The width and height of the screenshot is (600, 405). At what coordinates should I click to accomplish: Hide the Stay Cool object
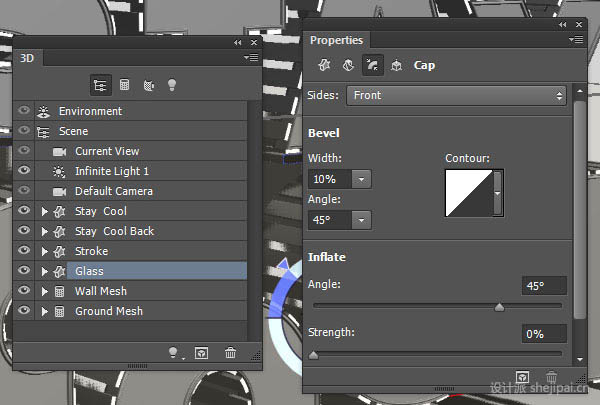point(24,210)
